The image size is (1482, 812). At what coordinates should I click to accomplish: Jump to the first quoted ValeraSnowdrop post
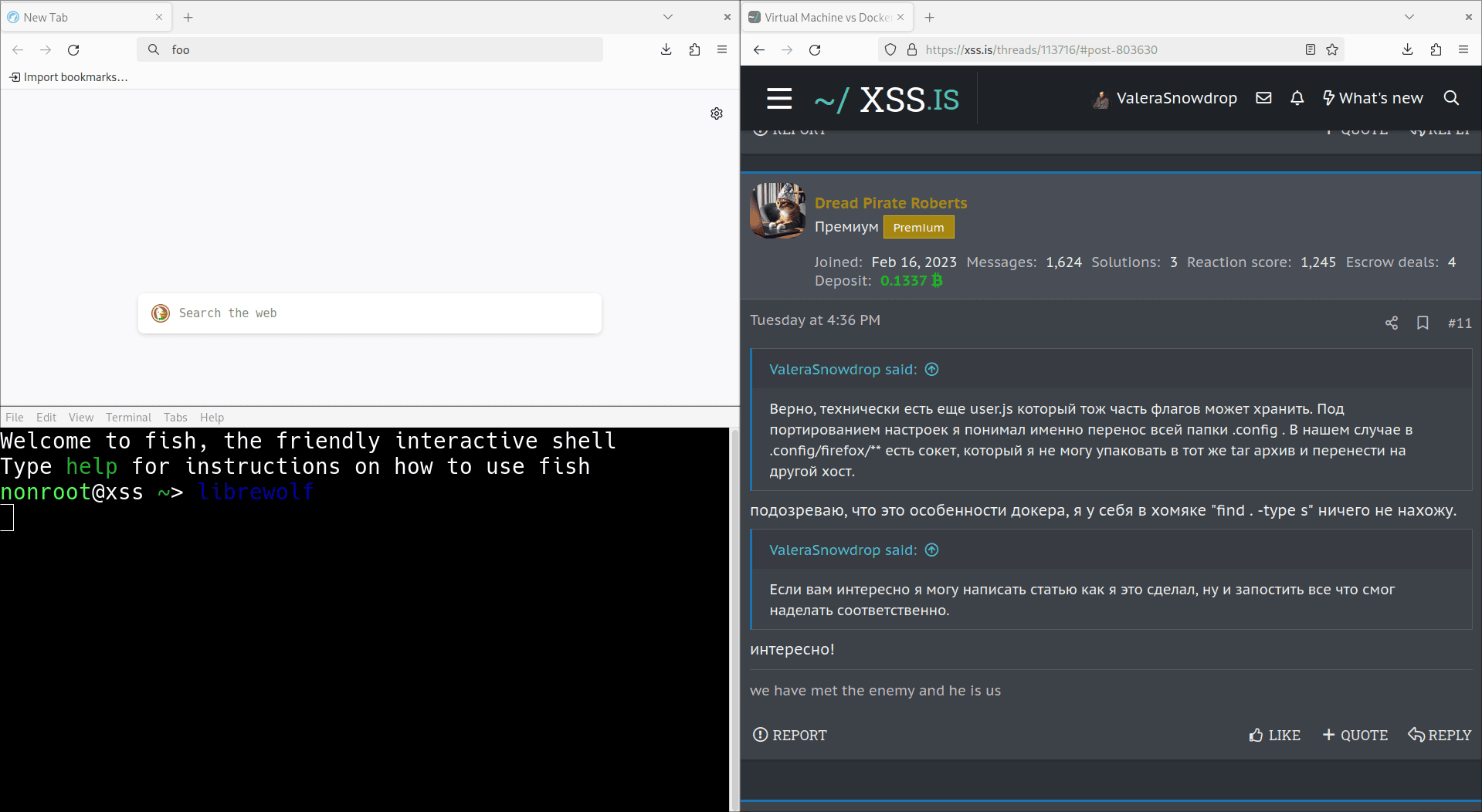coord(931,370)
